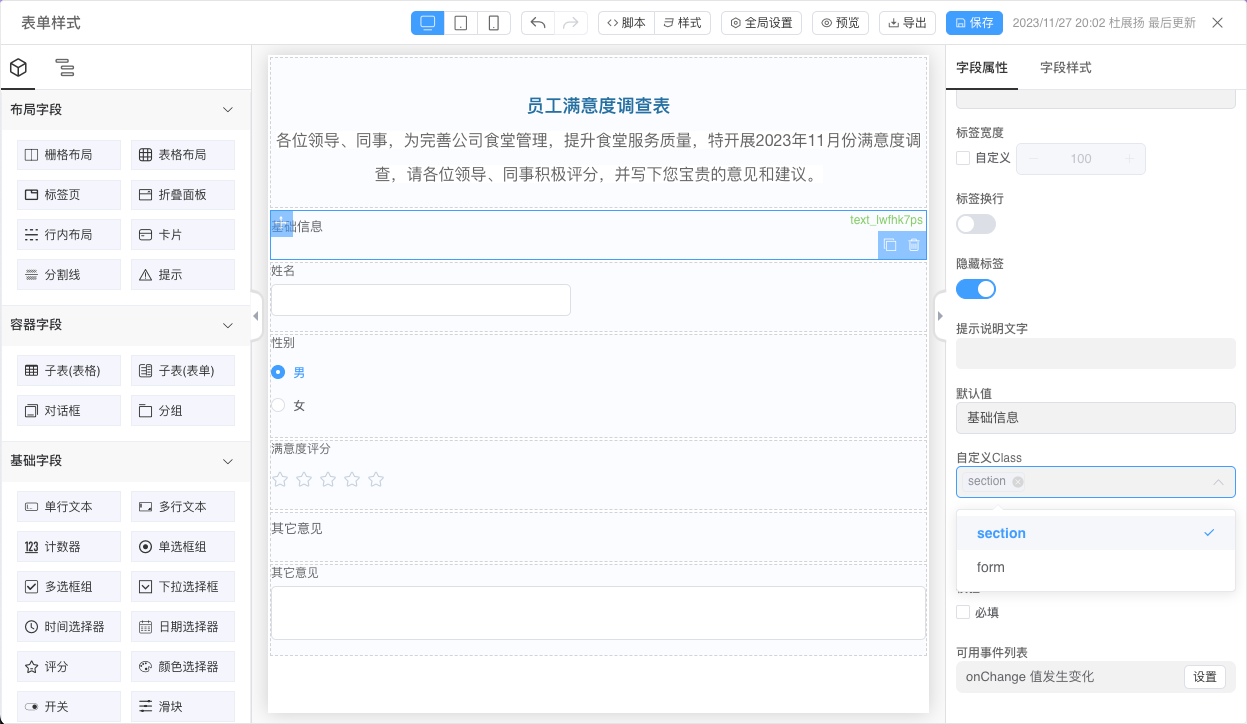
Task: Copy the selected 基础信息 field
Action: click(889, 245)
